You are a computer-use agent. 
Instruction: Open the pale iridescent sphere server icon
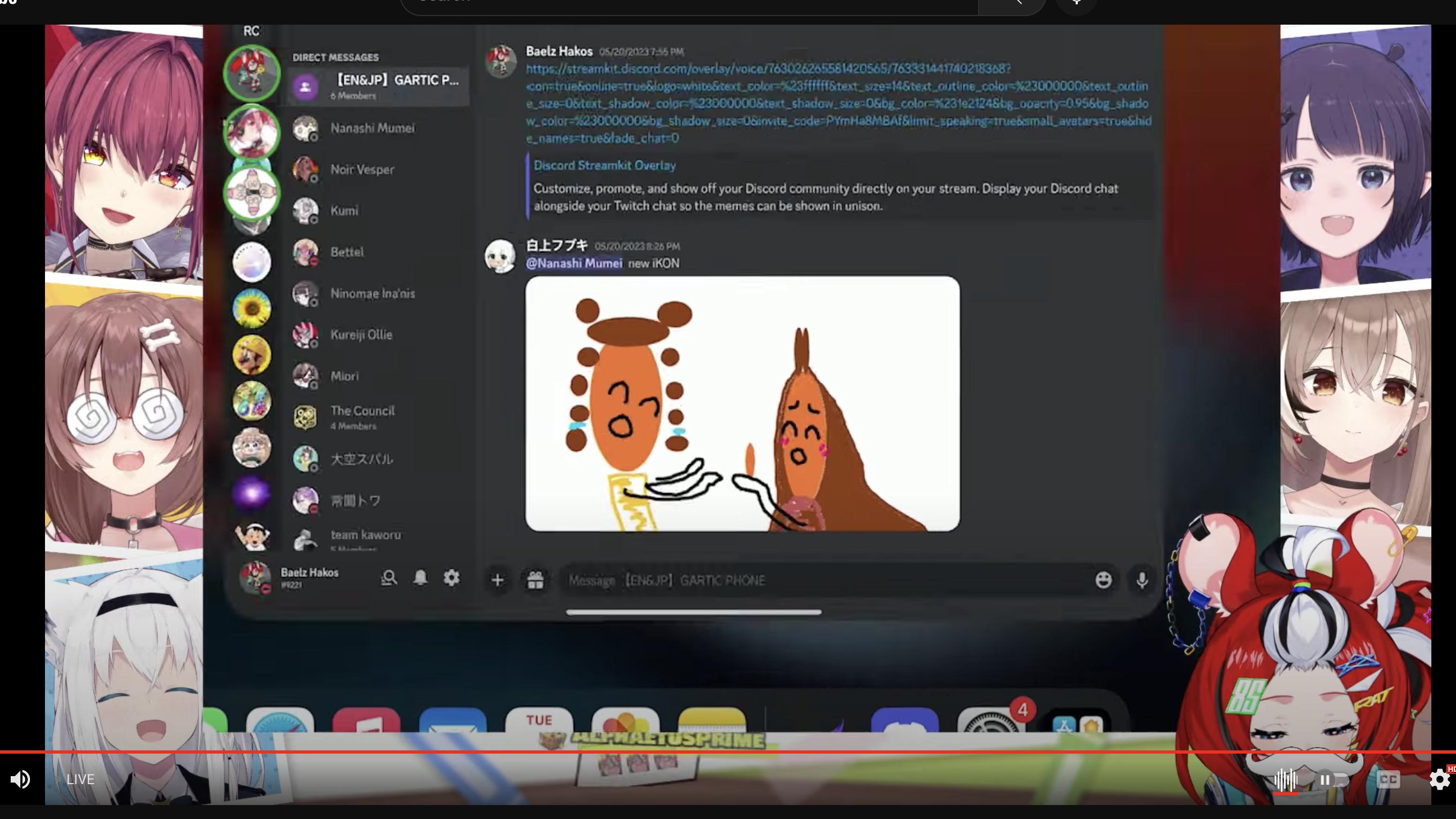[252, 262]
